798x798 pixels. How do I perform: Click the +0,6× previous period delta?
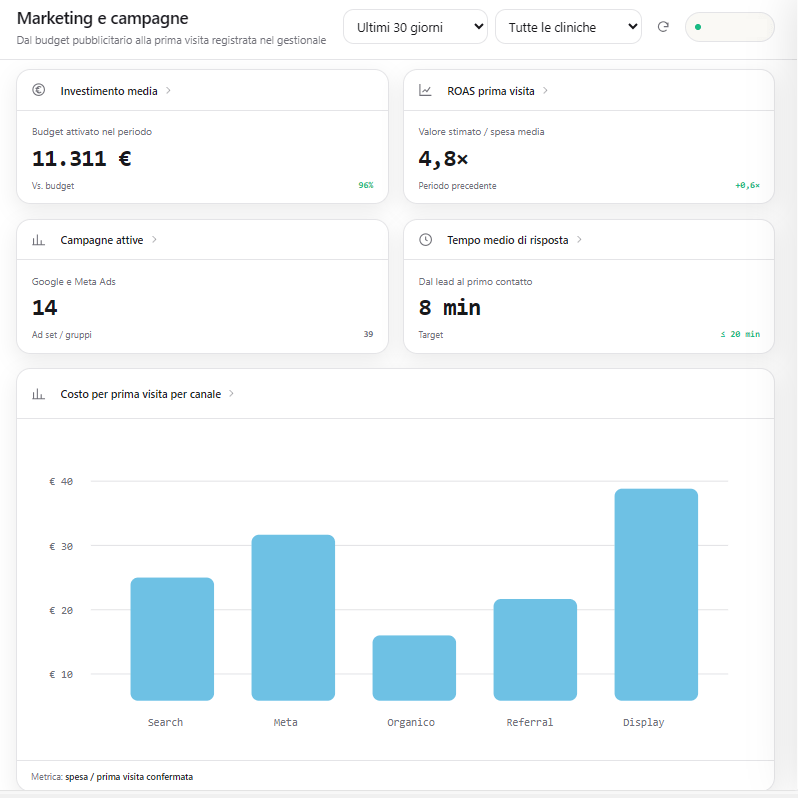[x=747, y=185]
